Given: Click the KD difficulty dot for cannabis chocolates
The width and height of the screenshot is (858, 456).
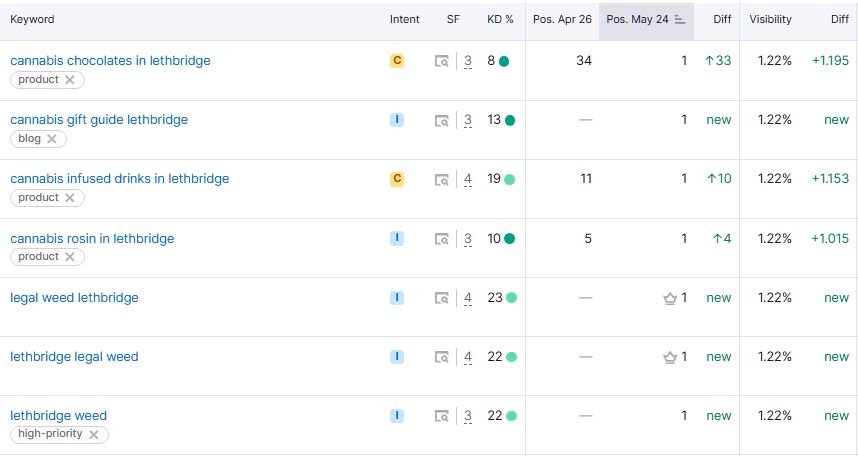Looking at the screenshot, I should [x=504, y=61].
